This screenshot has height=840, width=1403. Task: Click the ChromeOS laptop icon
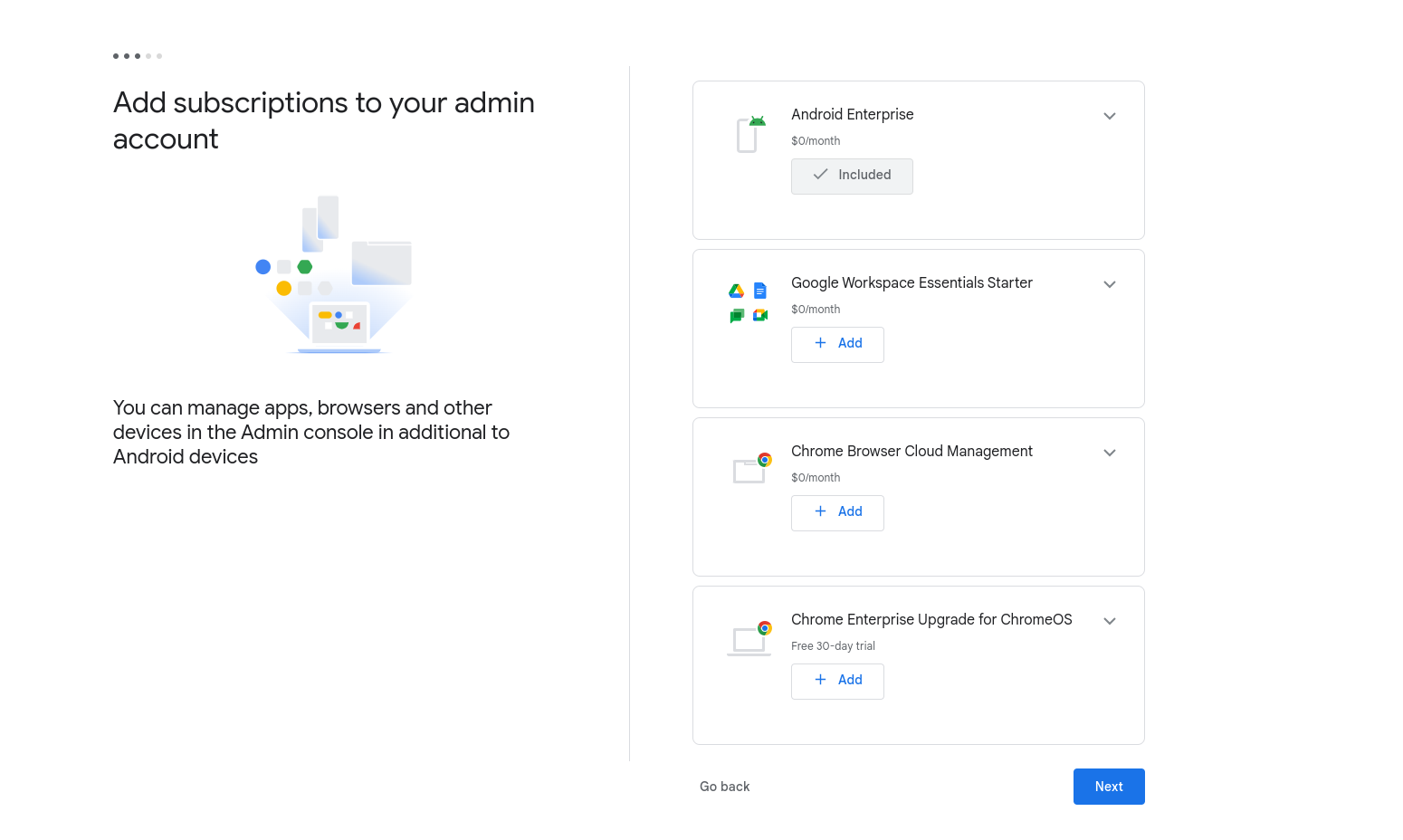click(x=749, y=638)
